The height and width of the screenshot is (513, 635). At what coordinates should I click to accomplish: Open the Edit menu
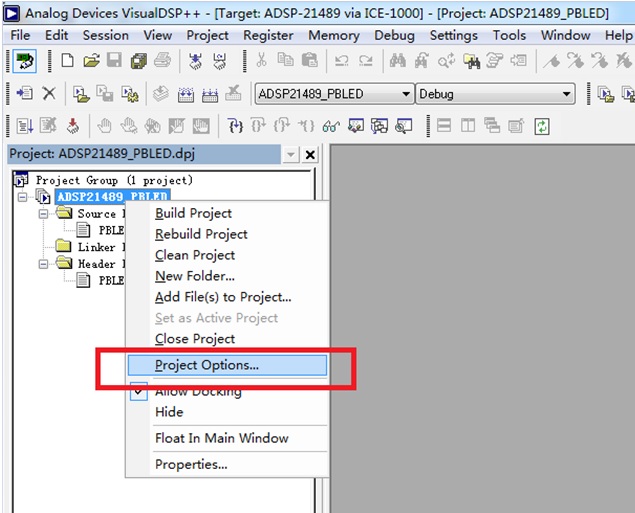point(56,36)
